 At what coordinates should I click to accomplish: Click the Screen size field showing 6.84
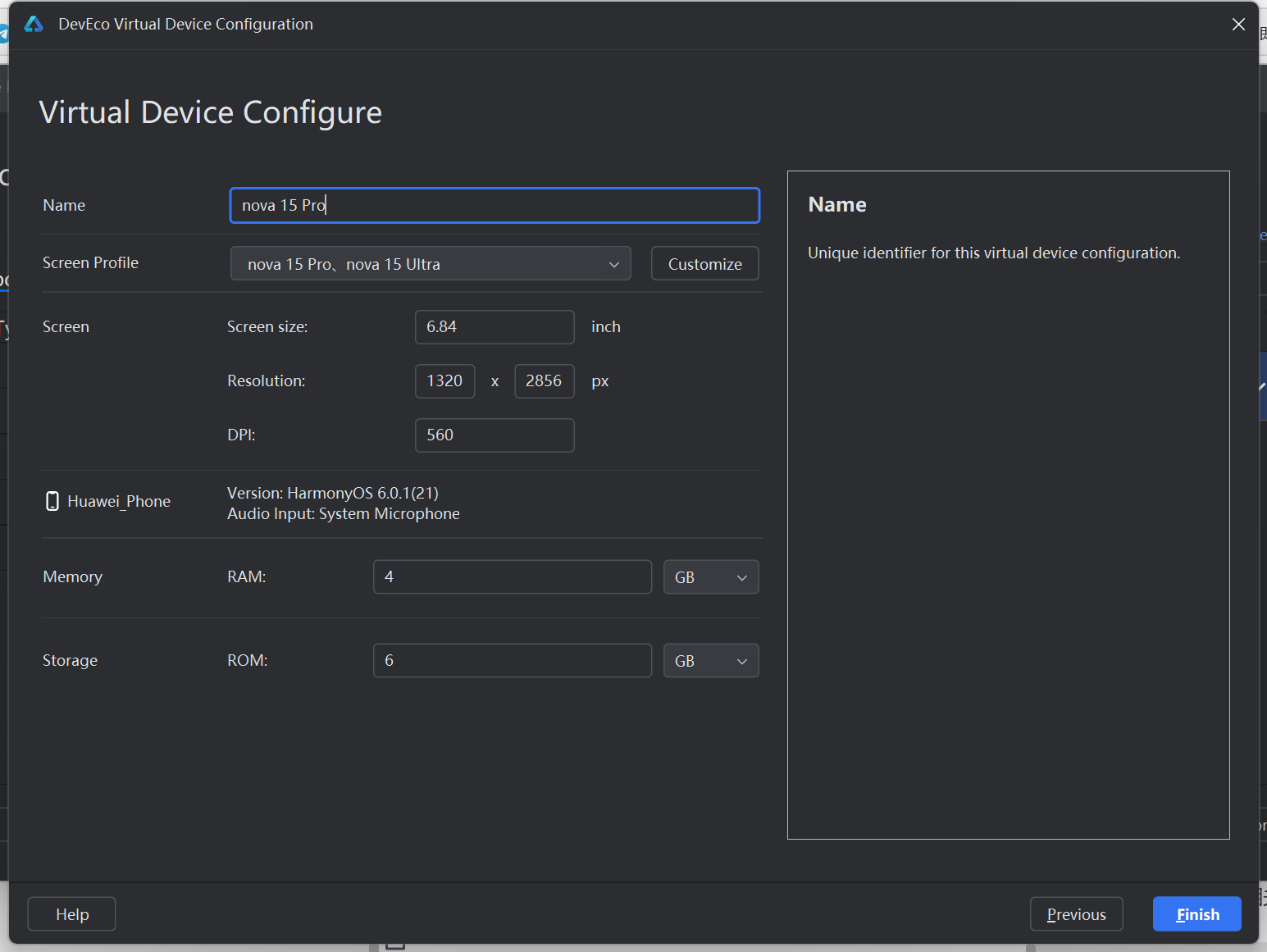[x=494, y=327]
